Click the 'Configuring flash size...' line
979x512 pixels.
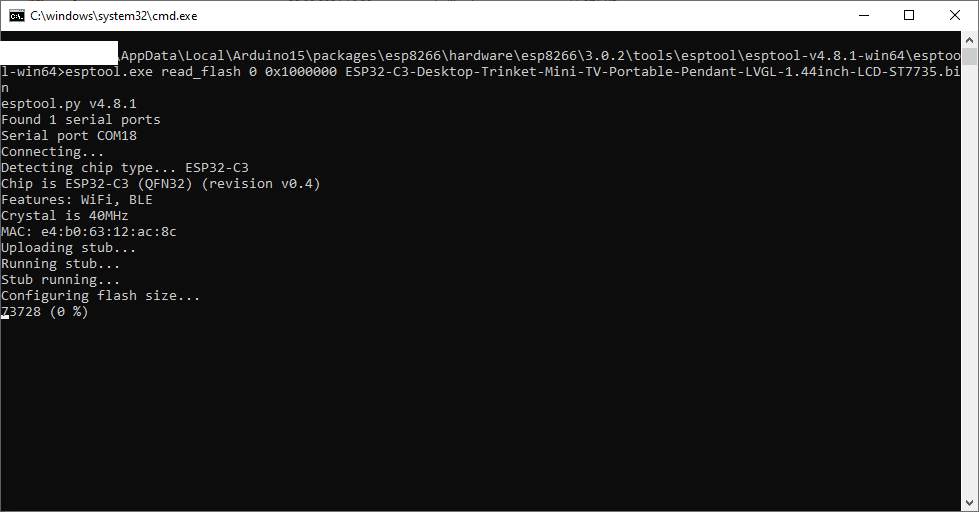click(101, 295)
